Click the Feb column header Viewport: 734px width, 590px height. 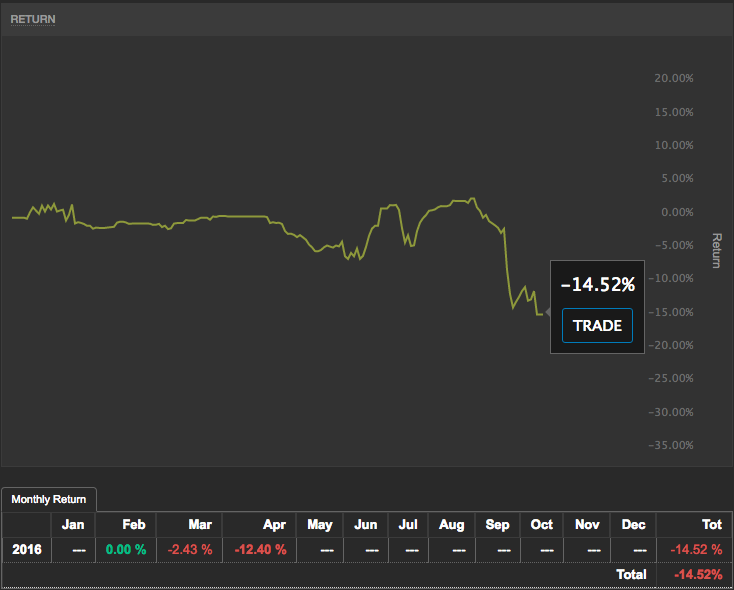134,524
